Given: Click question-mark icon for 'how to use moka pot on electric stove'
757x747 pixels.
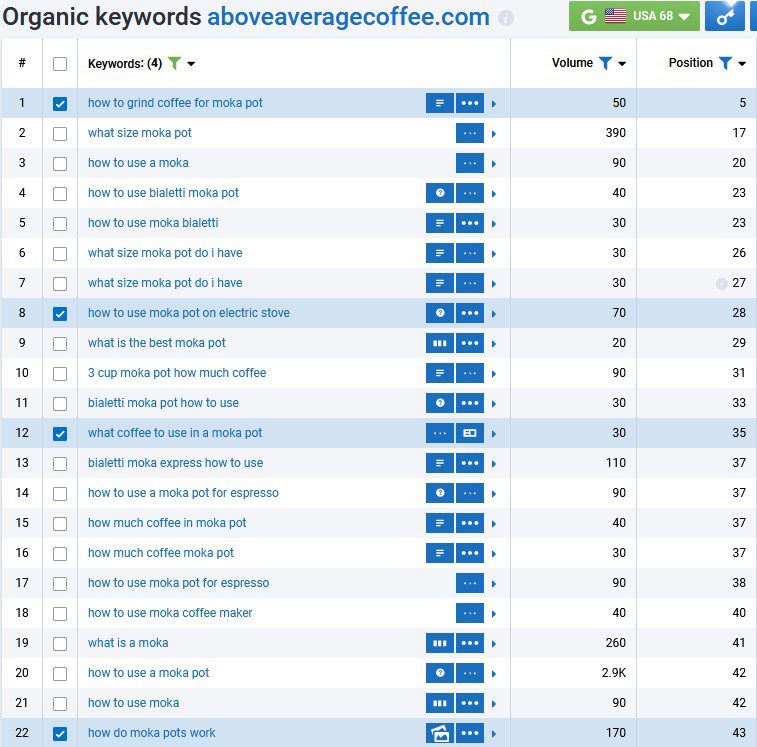Looking at the screenshot, I should coord(440,313).
